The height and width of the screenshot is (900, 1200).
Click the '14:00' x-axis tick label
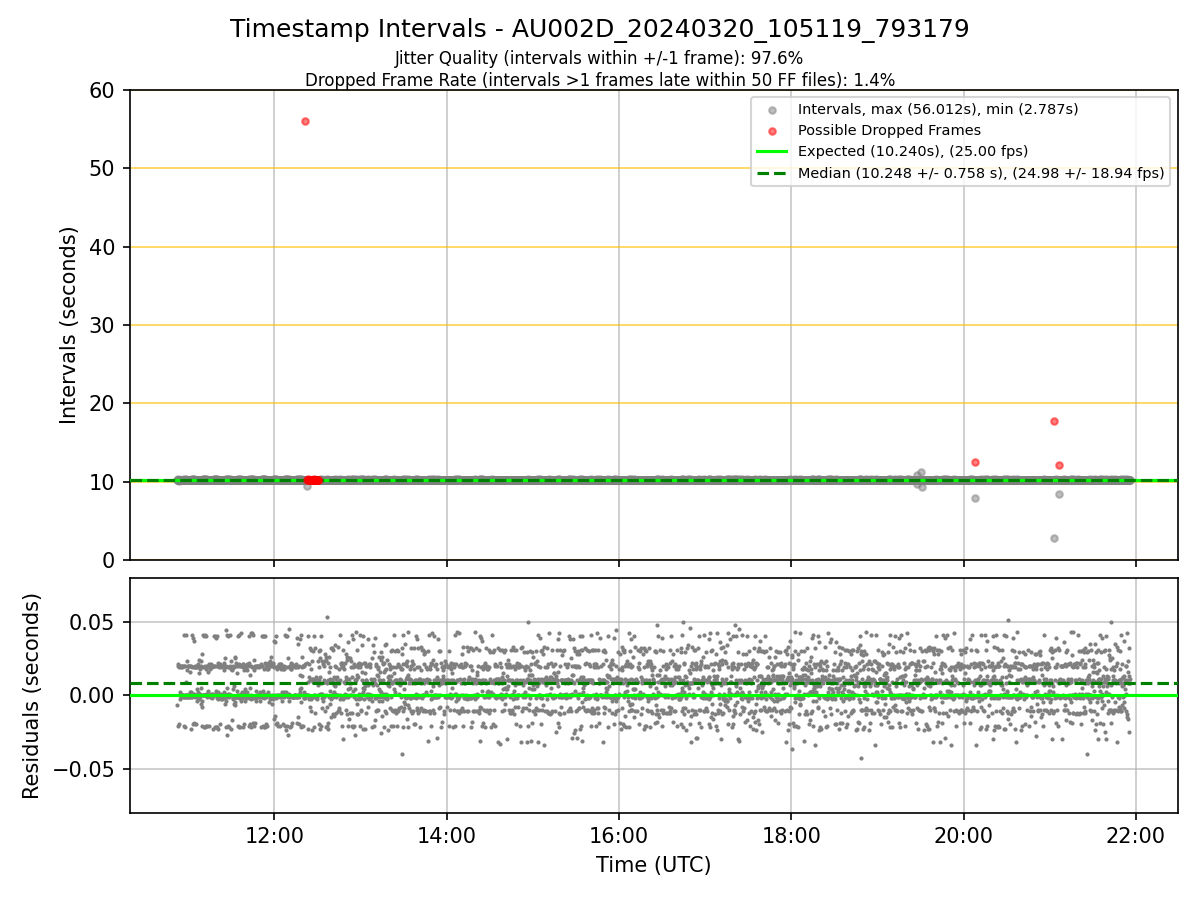point(447,834)
